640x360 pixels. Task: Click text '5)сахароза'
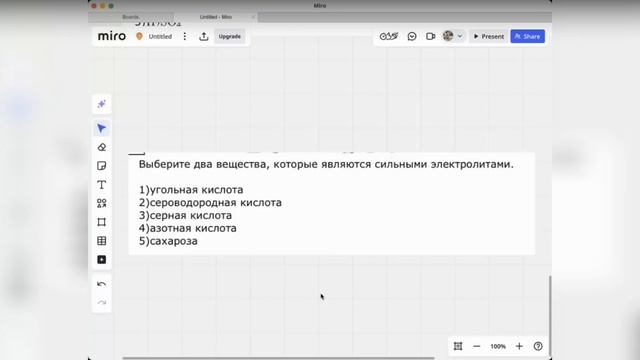(168, 241)
